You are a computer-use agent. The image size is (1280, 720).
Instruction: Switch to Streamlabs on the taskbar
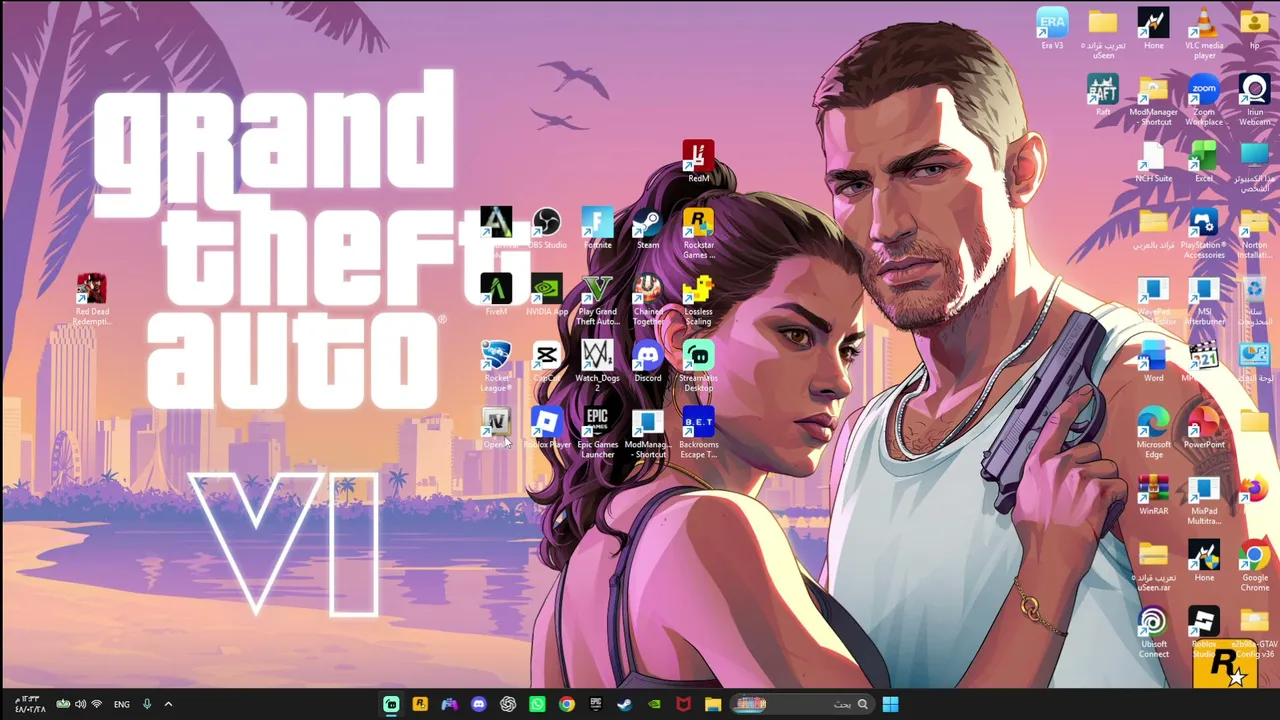(391, 704)
